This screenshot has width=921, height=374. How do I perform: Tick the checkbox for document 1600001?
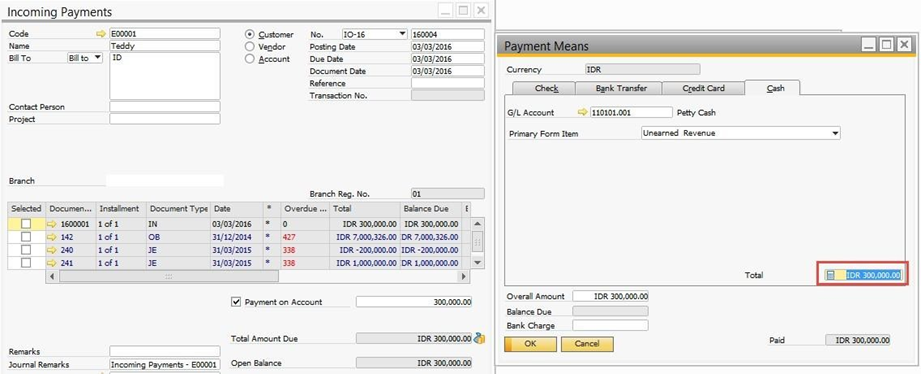pos(26,224)
